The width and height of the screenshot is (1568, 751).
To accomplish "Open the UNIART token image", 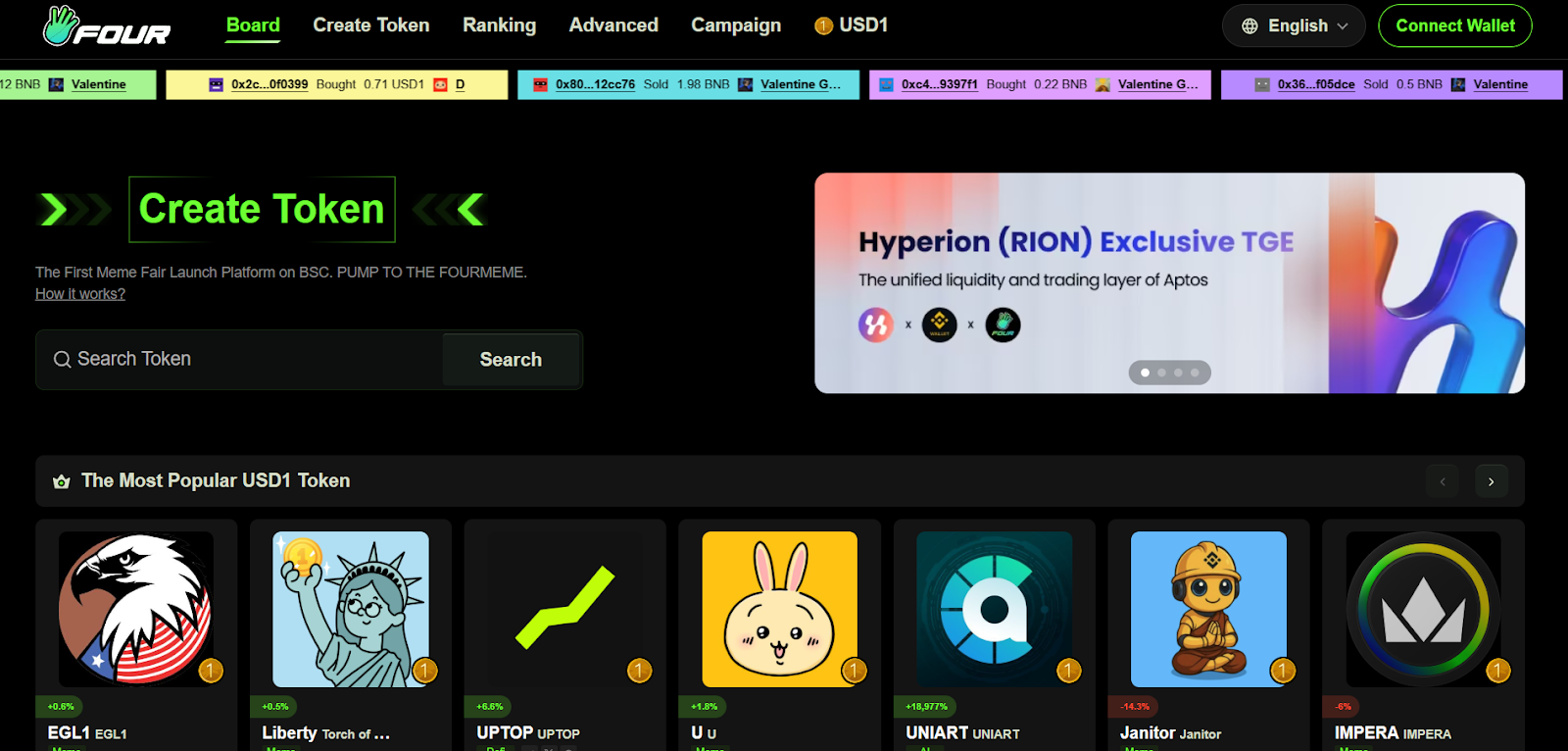I will [995, 609].
